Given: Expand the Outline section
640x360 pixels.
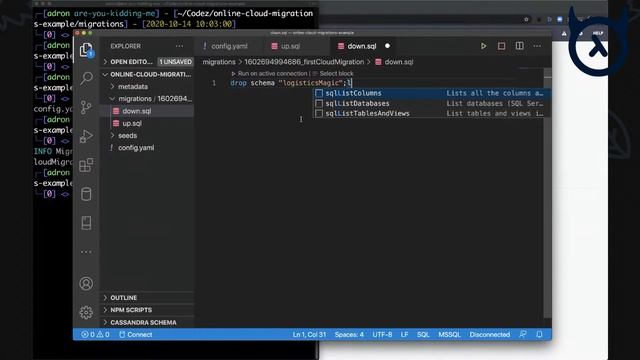Looking at the screenshot, I should click(147, 298).
